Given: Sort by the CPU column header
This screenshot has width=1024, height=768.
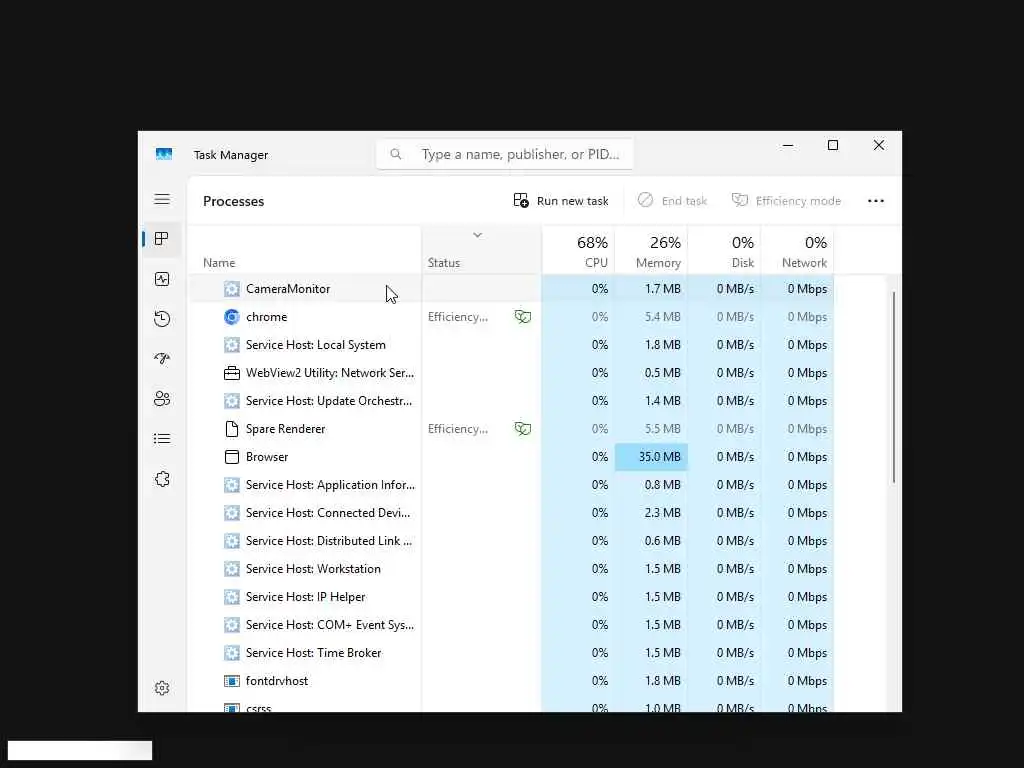Looking at the screenshot, I should 578,251.
